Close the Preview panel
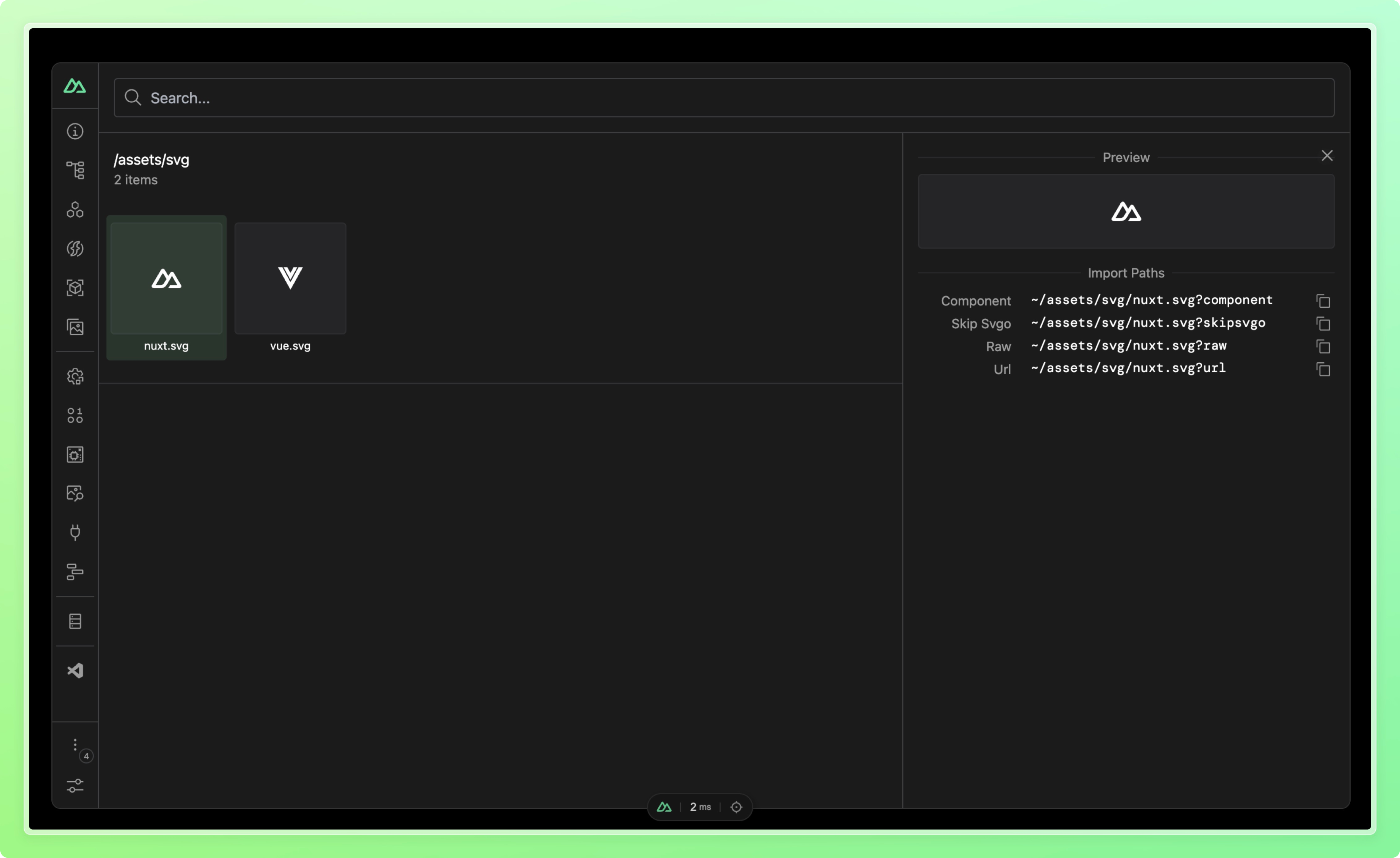Screen dimensions: 1400x858 pyautogui.click(x=1327, y=156)
